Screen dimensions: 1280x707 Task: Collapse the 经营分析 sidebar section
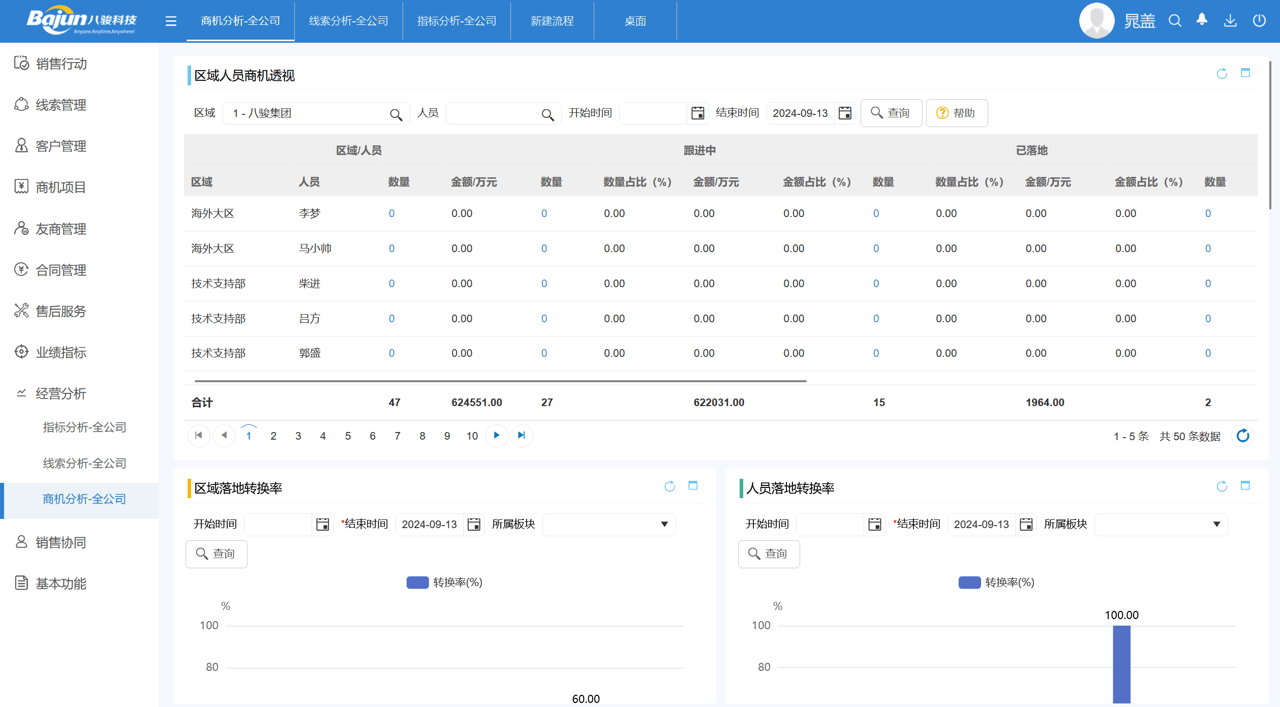coord(61,394)
